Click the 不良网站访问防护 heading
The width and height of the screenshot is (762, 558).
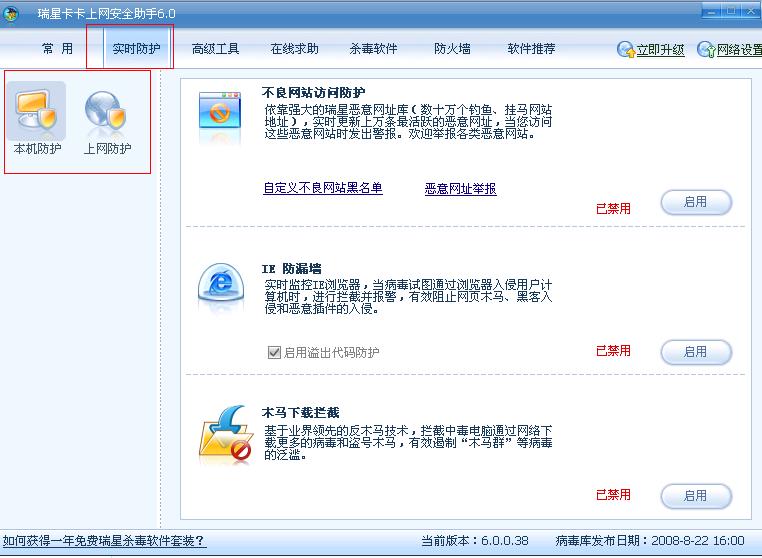point(313,92)
